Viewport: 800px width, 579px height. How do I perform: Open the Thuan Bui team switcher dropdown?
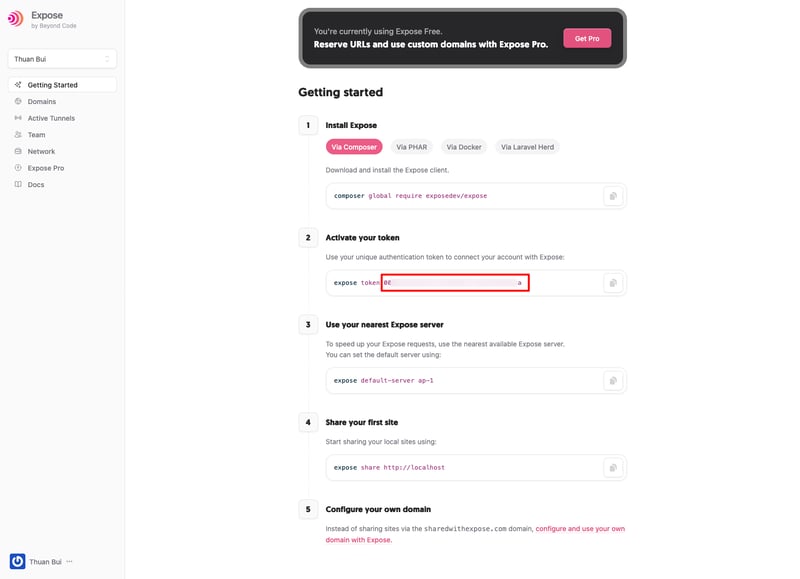tap(62, 59)
